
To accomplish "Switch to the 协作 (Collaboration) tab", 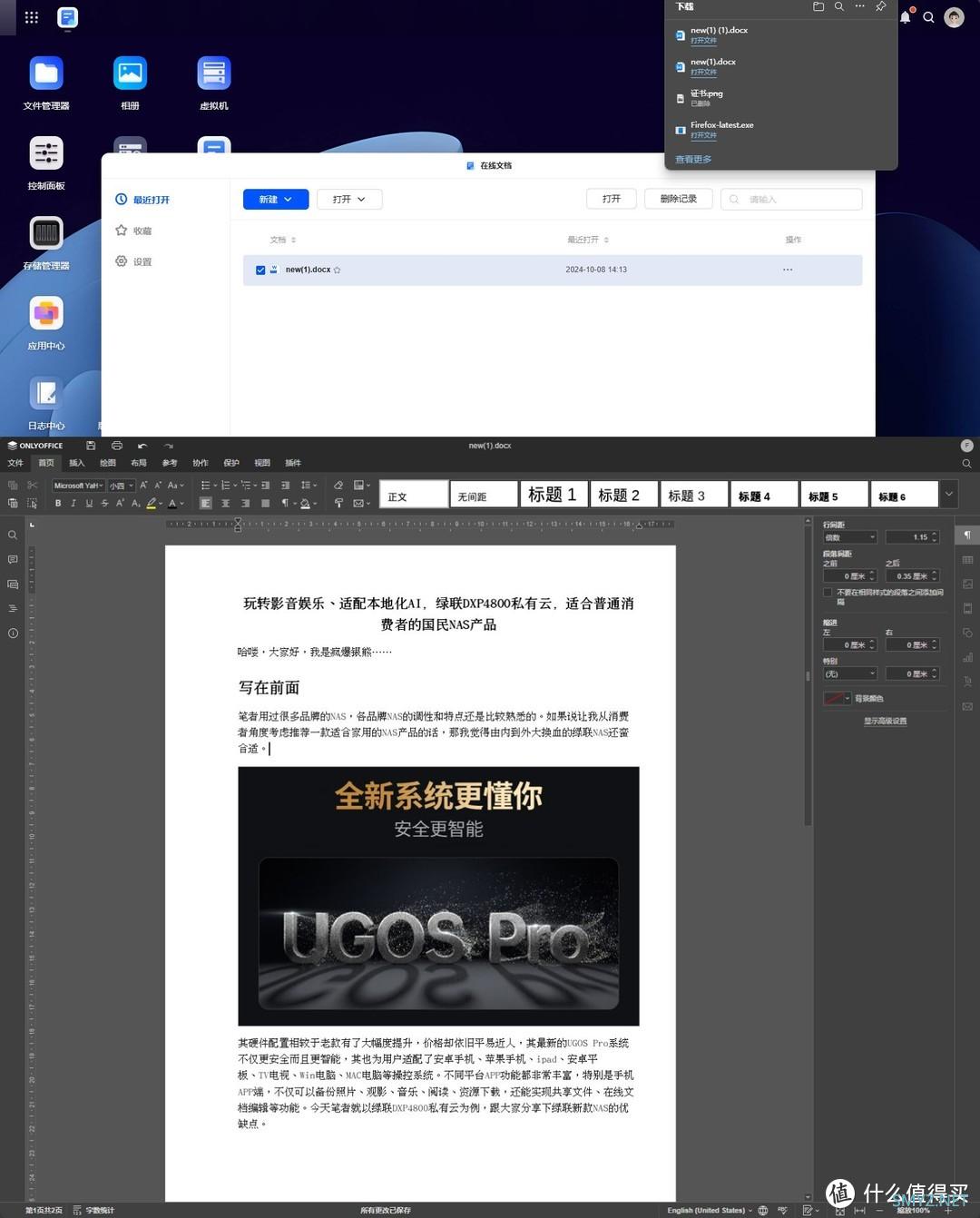I will (201, 463).
